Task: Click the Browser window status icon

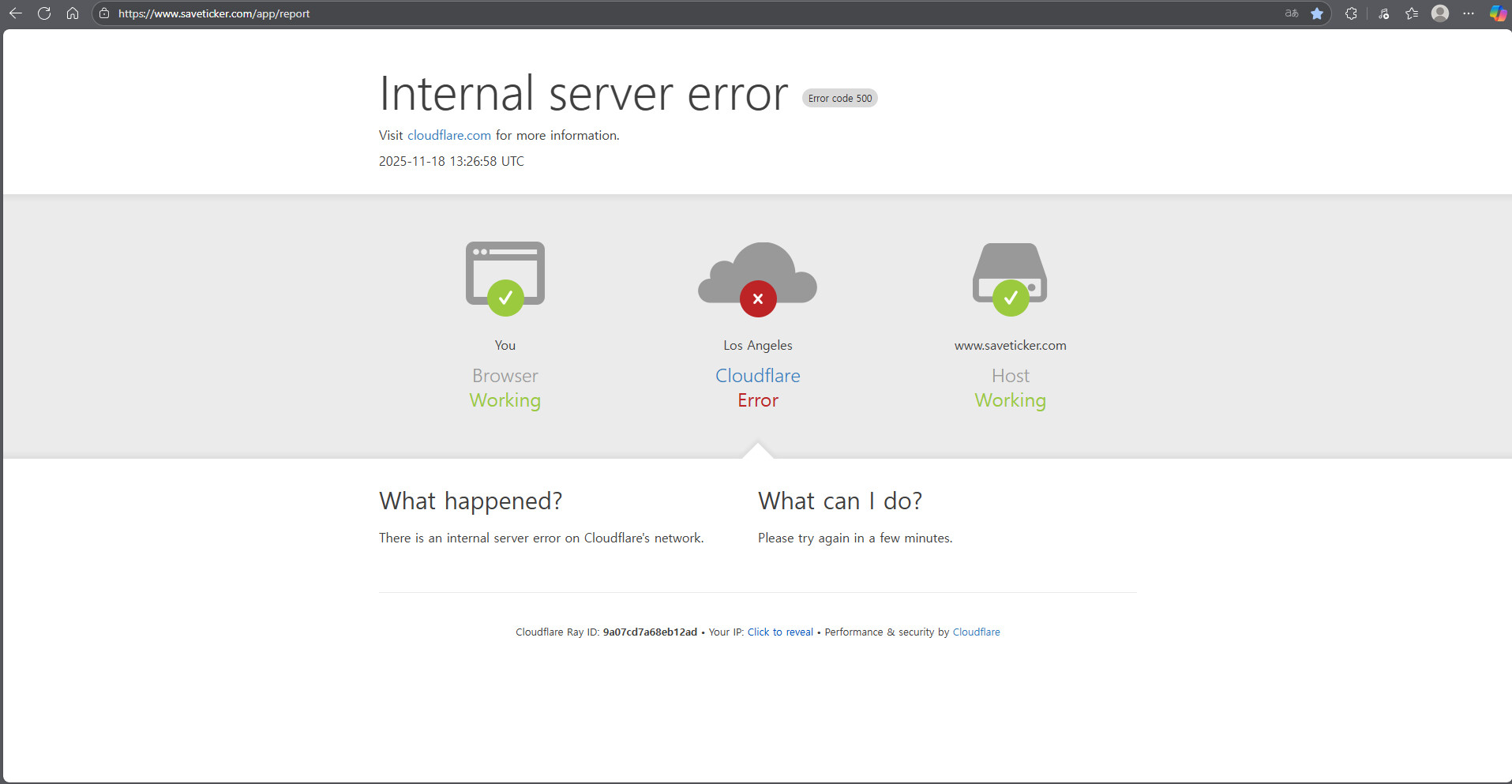Action: tap(505, 279)
